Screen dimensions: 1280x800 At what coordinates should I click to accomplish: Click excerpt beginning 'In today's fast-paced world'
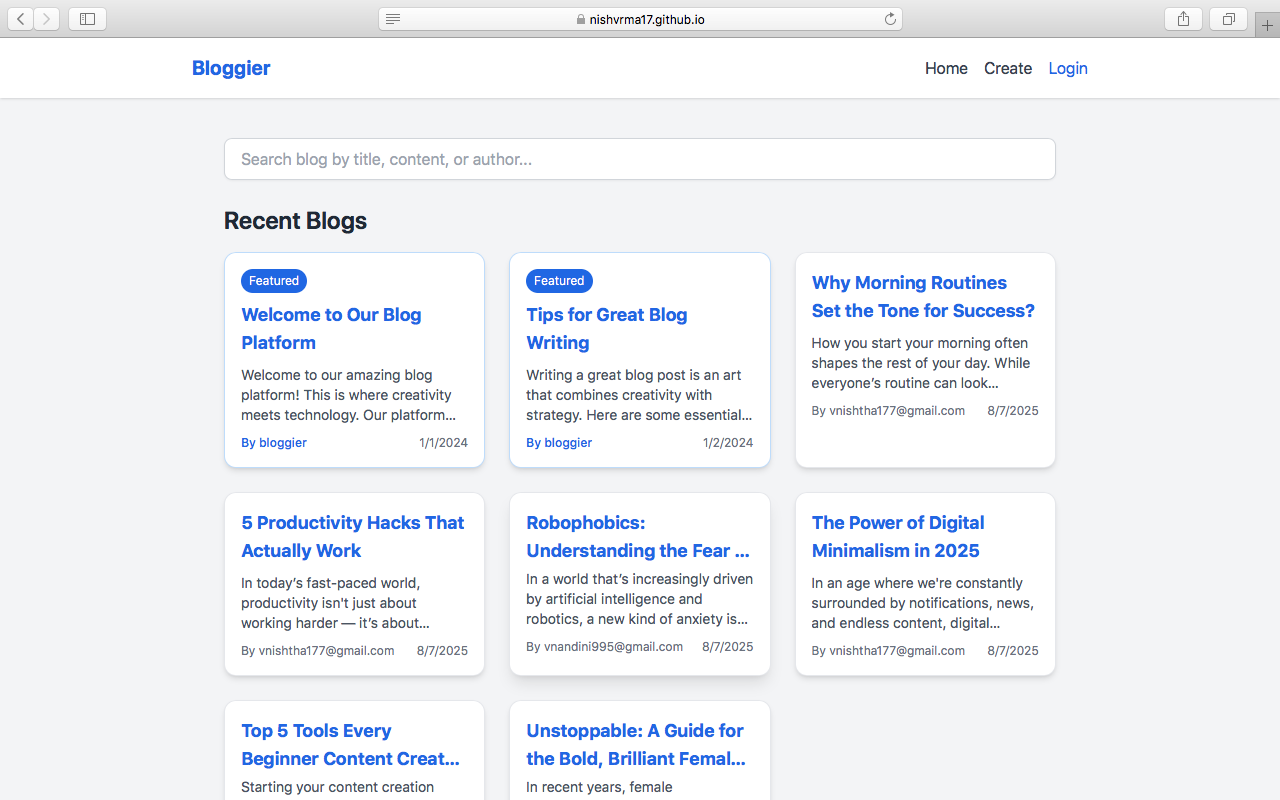335,603
